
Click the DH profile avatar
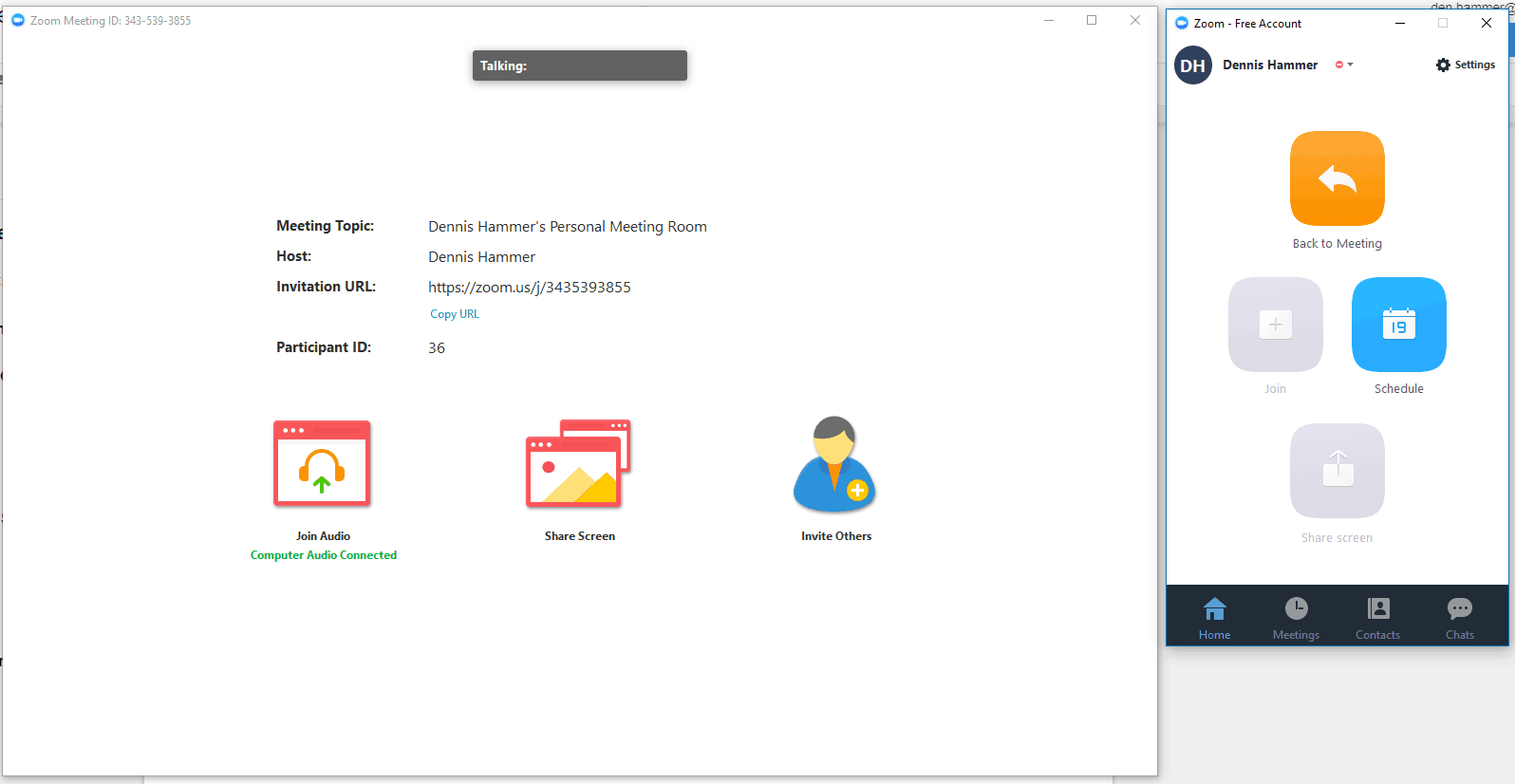(x=1193, y=65)
